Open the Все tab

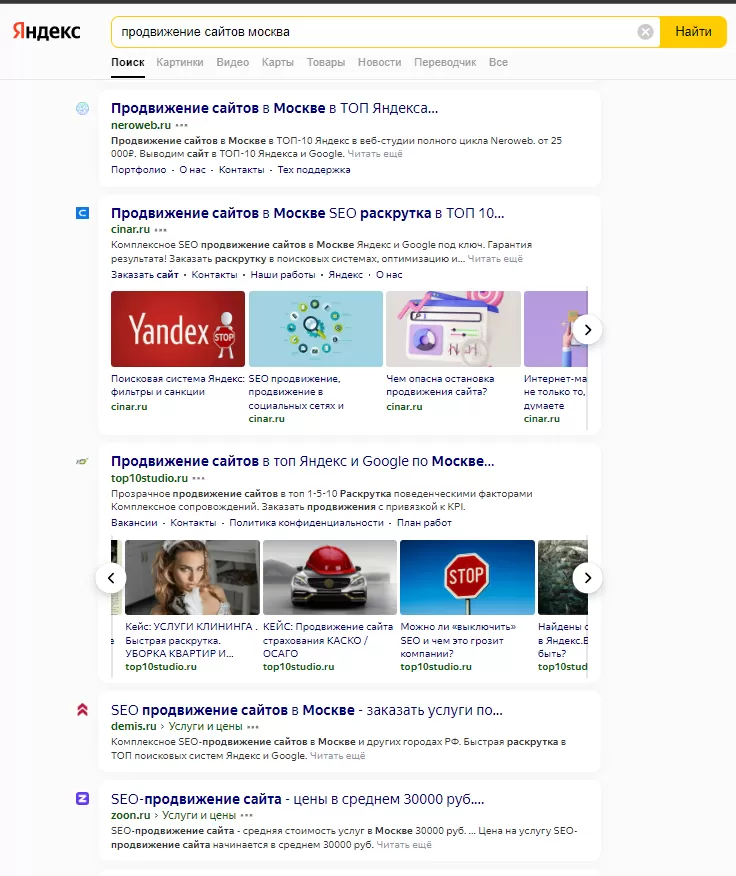[498, 62]
